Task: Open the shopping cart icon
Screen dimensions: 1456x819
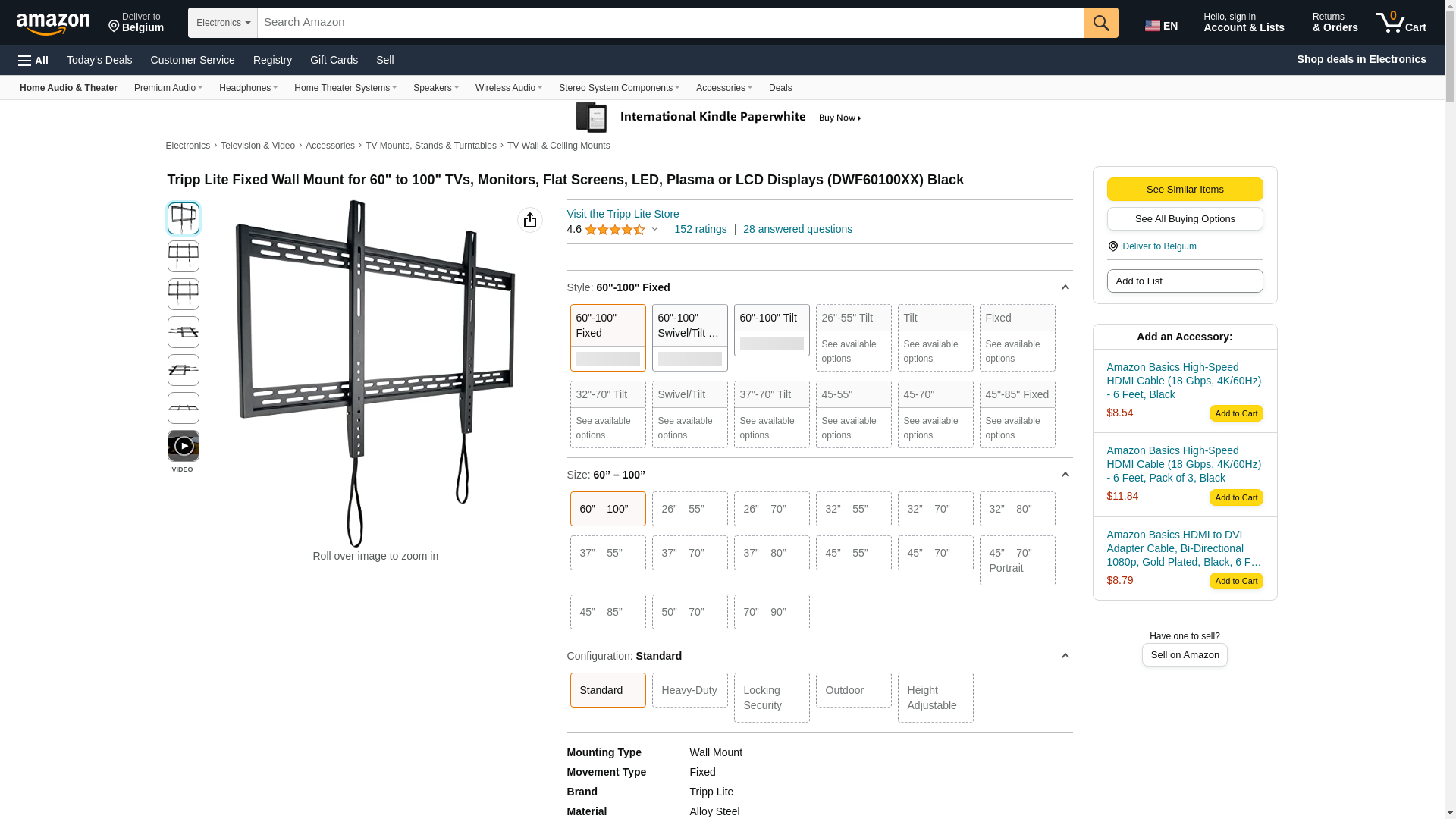Action: [1401, 23]
